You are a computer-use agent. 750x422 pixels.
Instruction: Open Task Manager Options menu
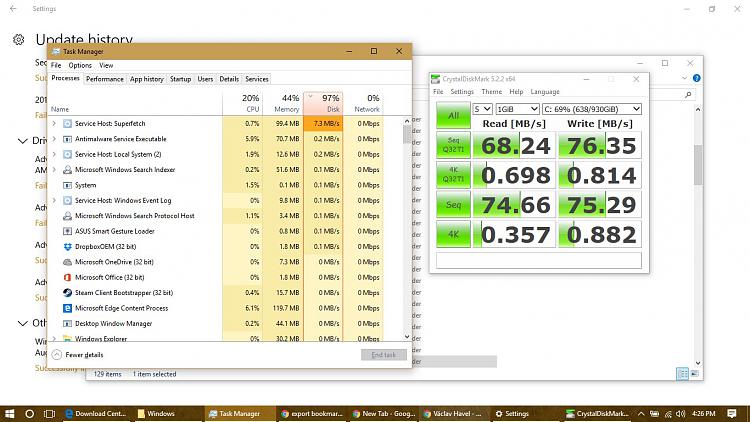point(80,65)
